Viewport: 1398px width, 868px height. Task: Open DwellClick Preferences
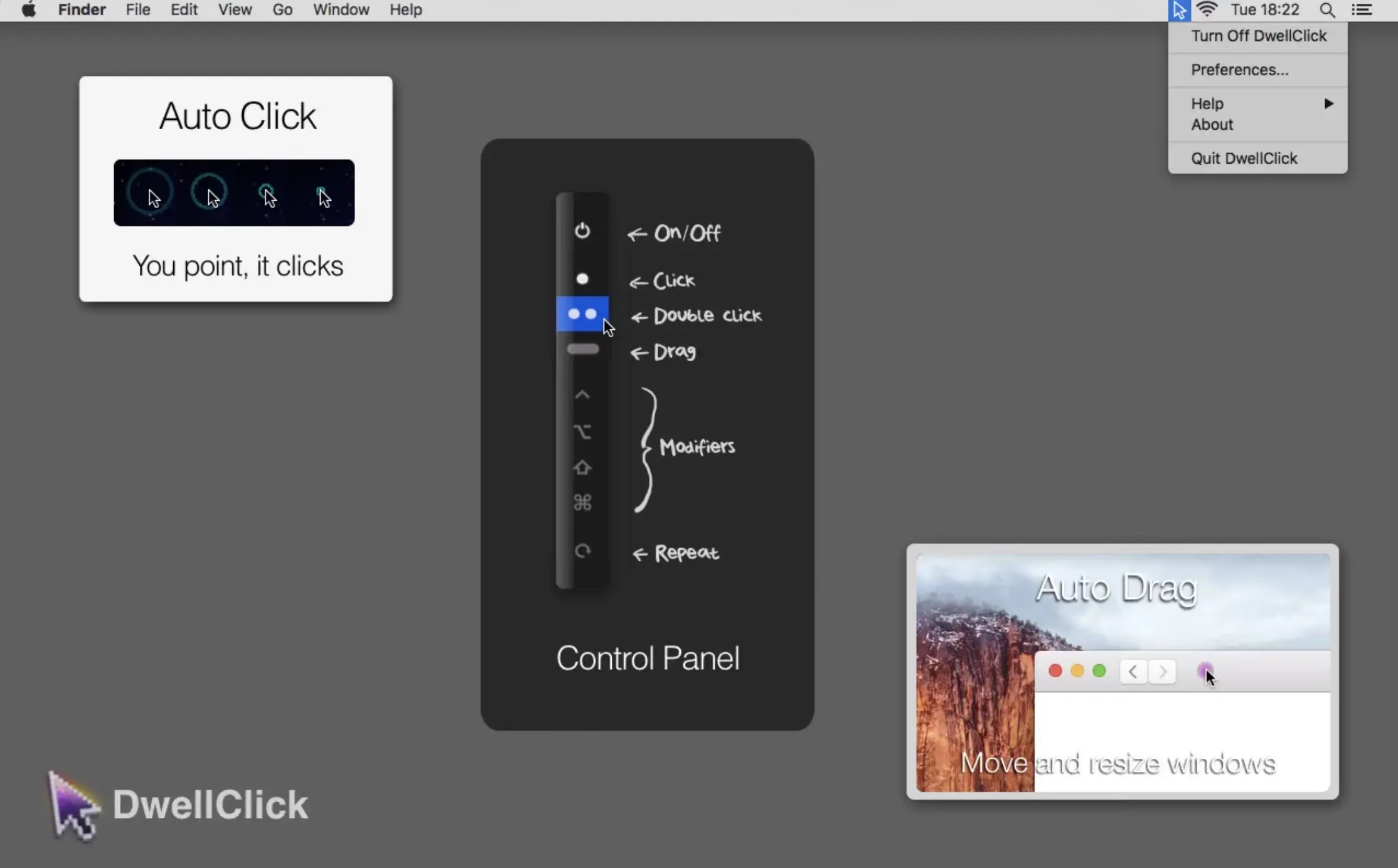click(x=1238, y=69)
